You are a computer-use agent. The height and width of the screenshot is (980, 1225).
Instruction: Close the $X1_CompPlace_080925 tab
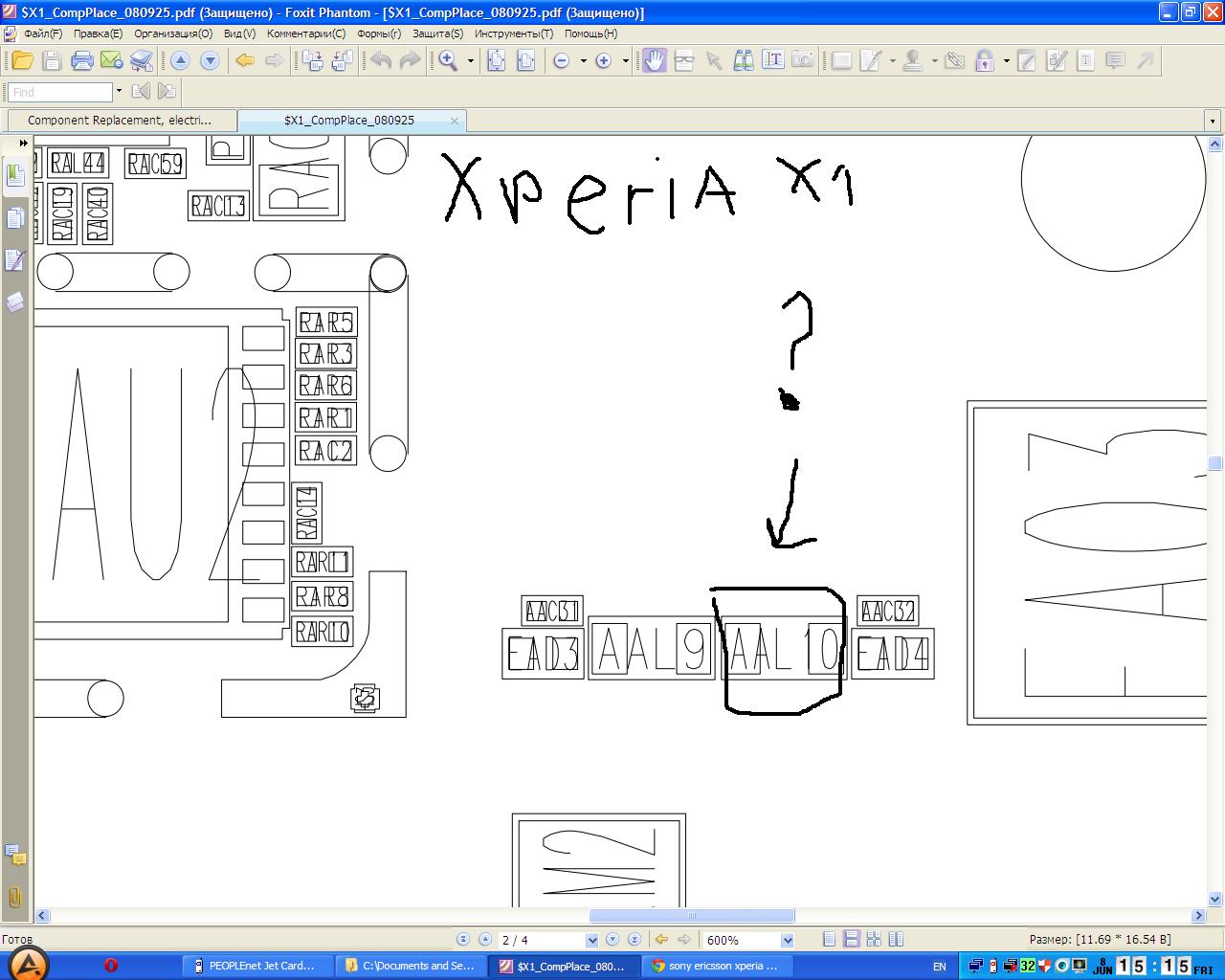coord(455,121)
